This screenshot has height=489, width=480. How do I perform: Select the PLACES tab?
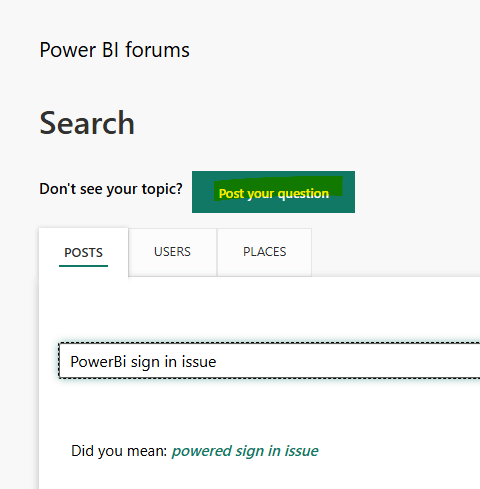point(264,252)
